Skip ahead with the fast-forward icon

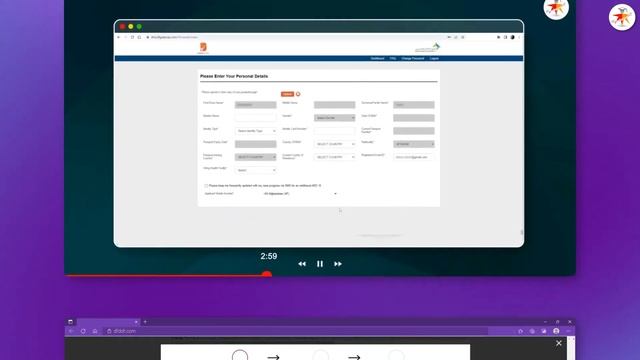coord(338,264)
